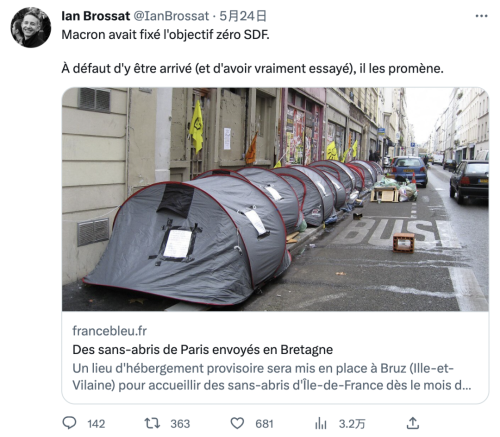
Task: Open the francebleu.fr source domain link
Action: click(x=109, y=331)
